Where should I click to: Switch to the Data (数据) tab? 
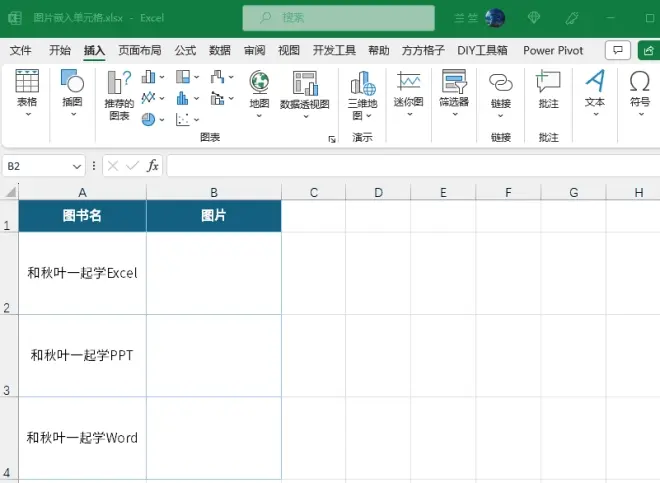[220, 51]
